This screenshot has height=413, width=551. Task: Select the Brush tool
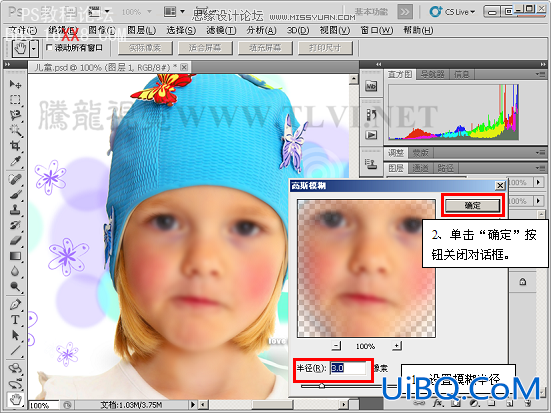(15, 194)
